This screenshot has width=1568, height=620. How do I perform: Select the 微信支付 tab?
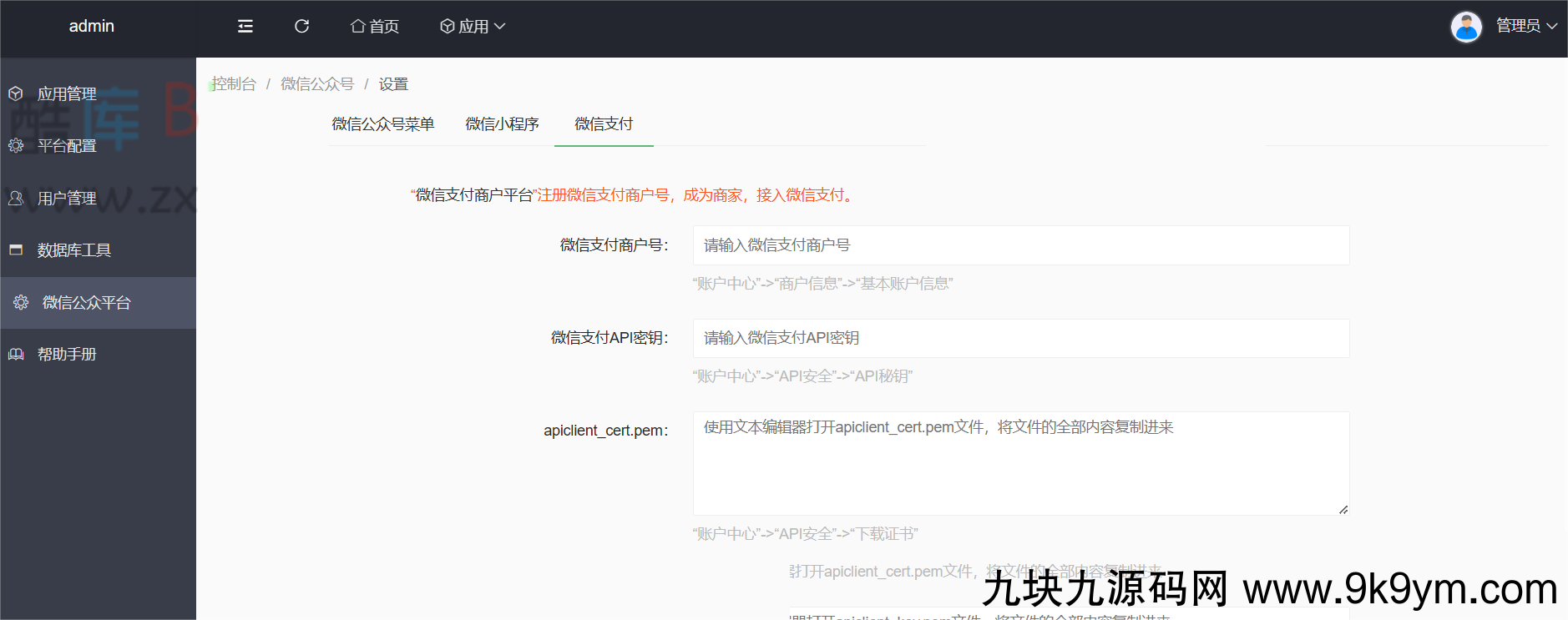pyautogui.click(x=604, y=123)
